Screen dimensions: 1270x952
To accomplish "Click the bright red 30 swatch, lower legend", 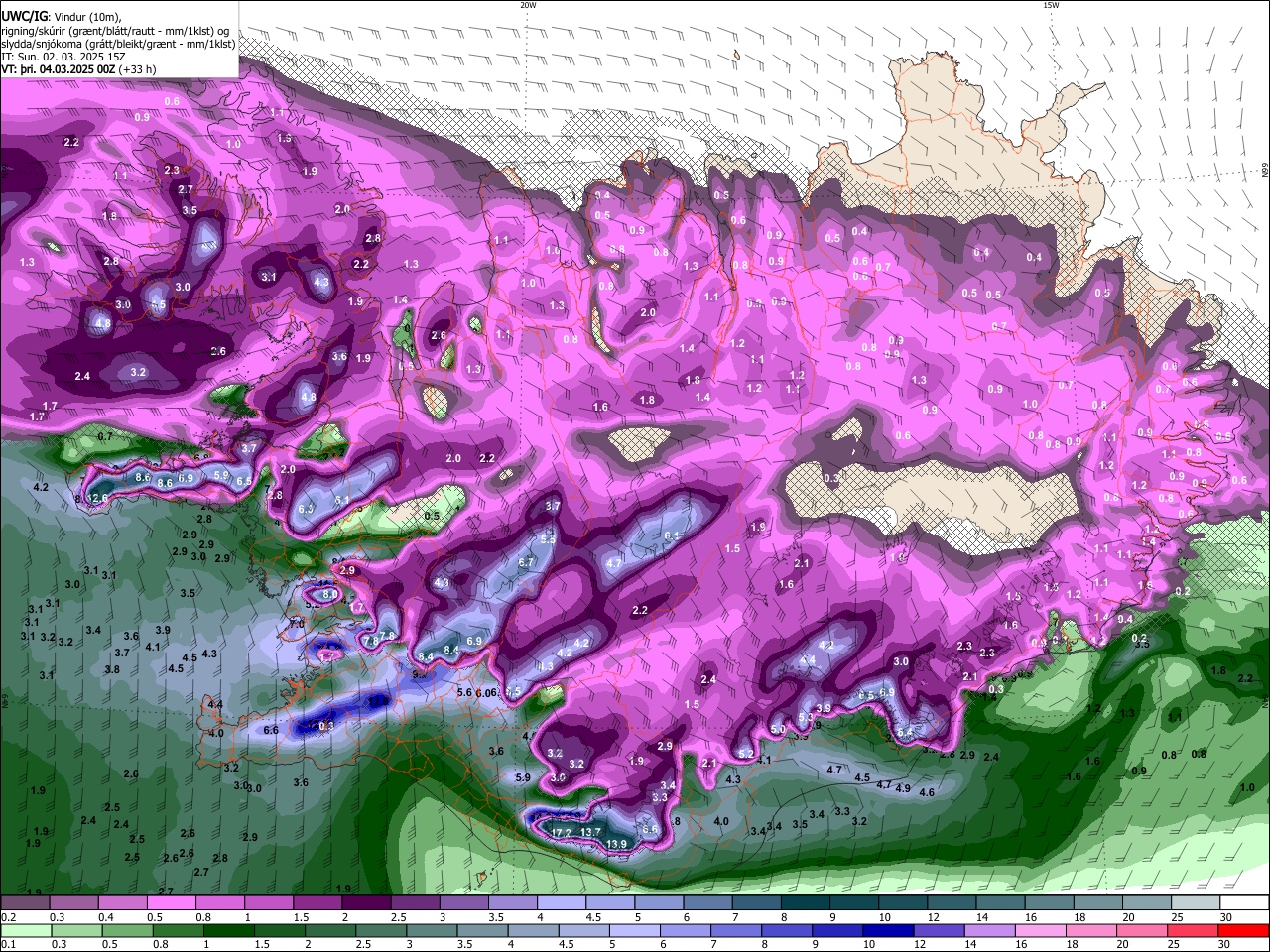I will [x=1243, y=930].
